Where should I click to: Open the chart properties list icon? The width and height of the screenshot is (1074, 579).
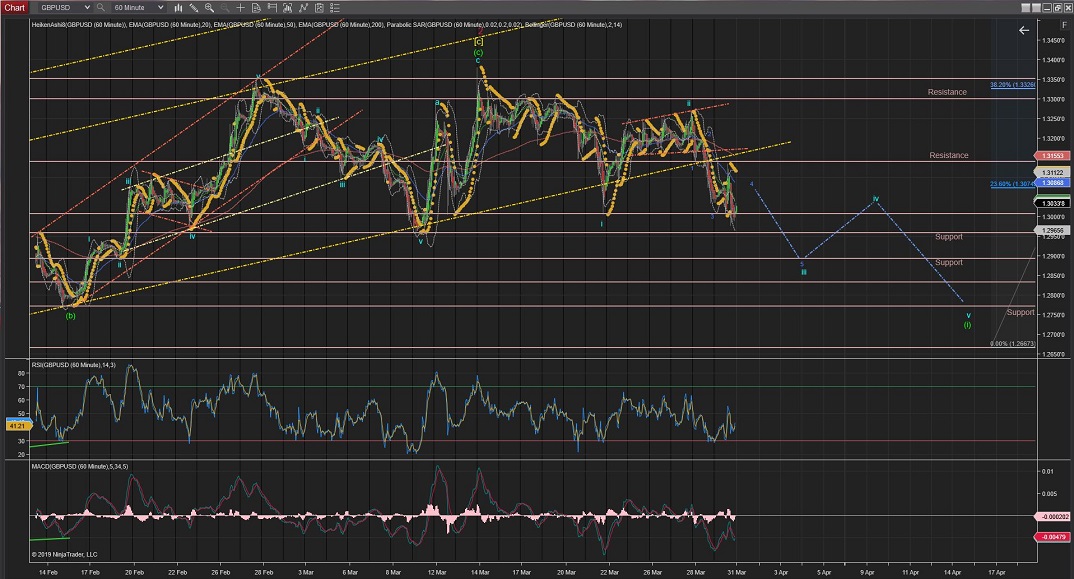coord(335,8)
